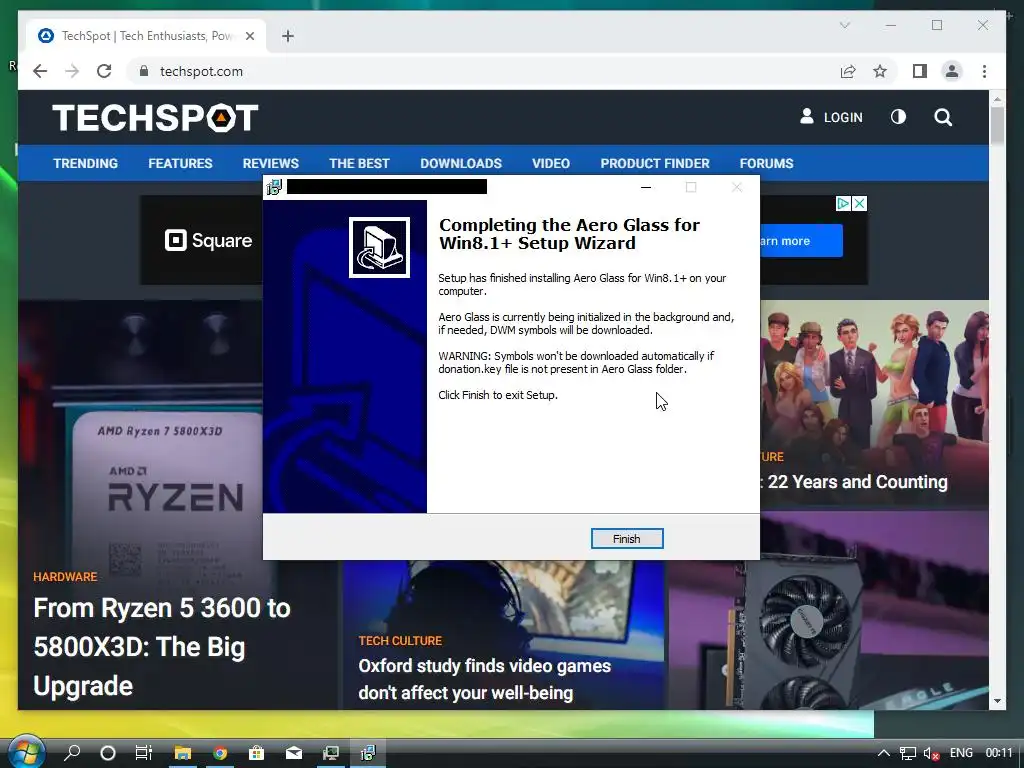Screen dimensions: 1024x768
Task: Select the setup installer taskbar icon
Action: tap(368, 753)
